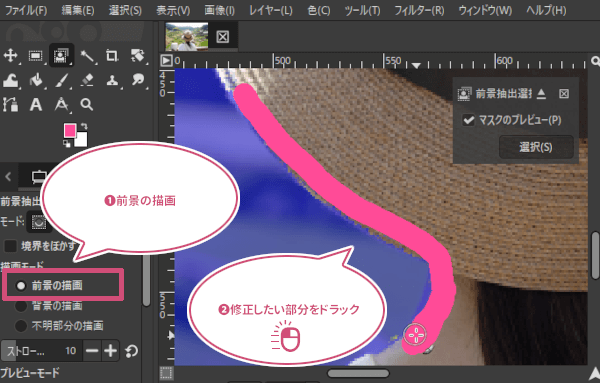Viewport: 600px width, 383px height.
Task: Select the Bucket Fill tool
Action: 36,80
